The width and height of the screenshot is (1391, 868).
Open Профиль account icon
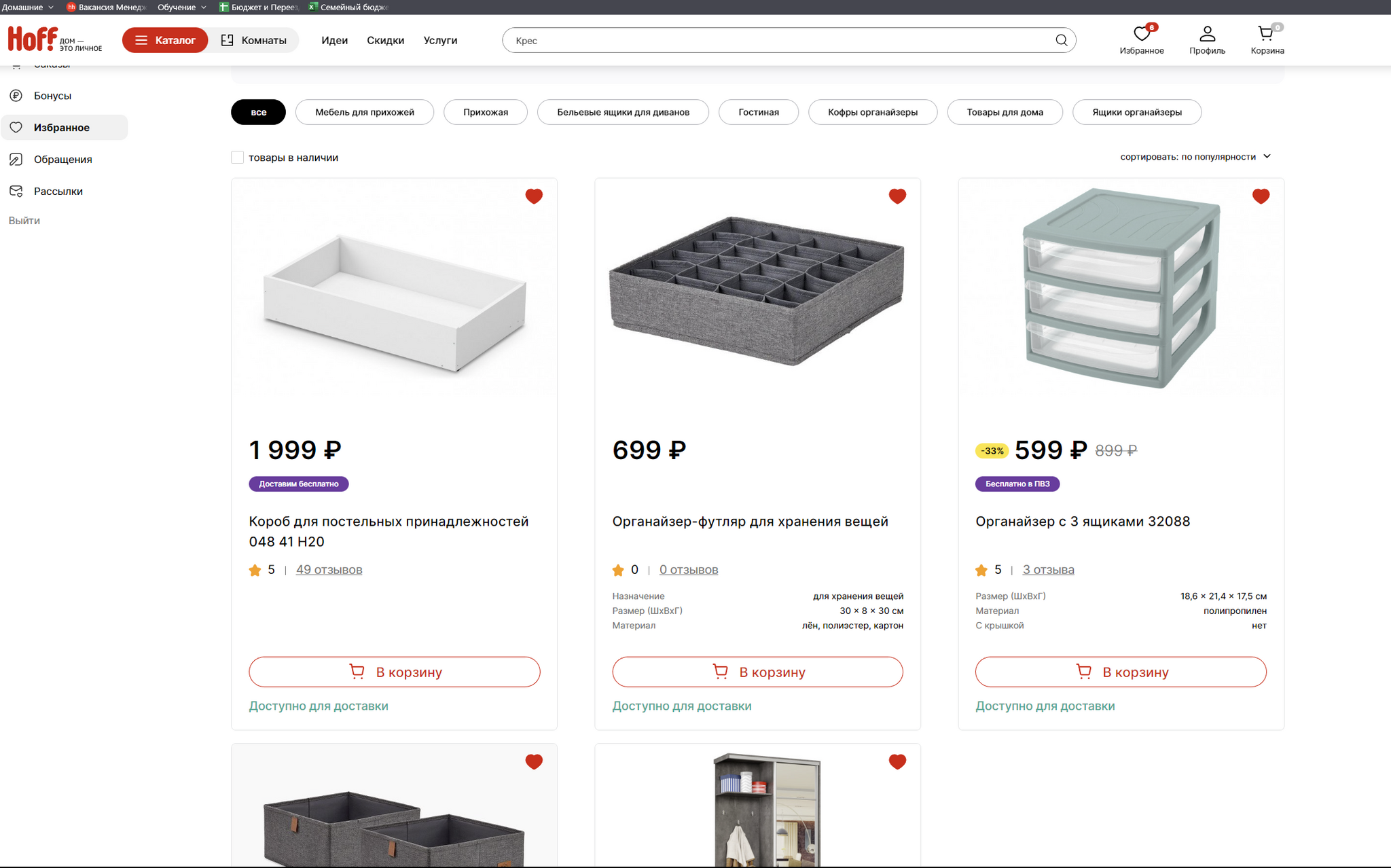coord(1207,32)
